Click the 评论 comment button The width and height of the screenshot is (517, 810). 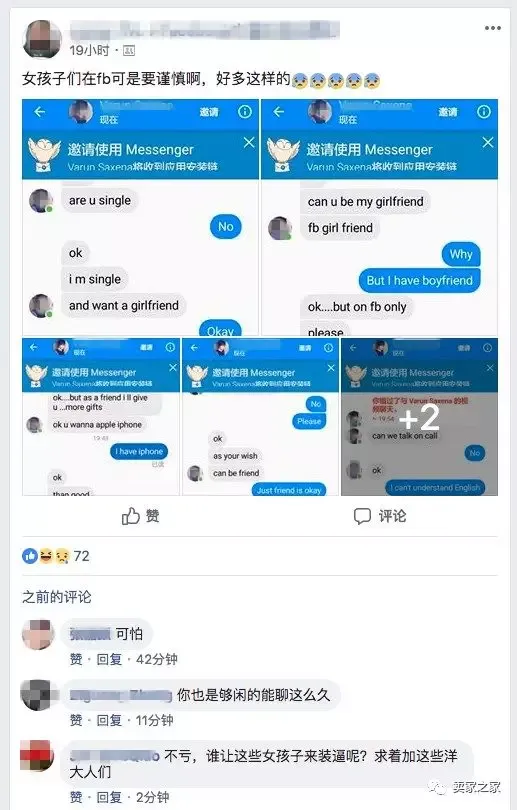coord(380,516)
